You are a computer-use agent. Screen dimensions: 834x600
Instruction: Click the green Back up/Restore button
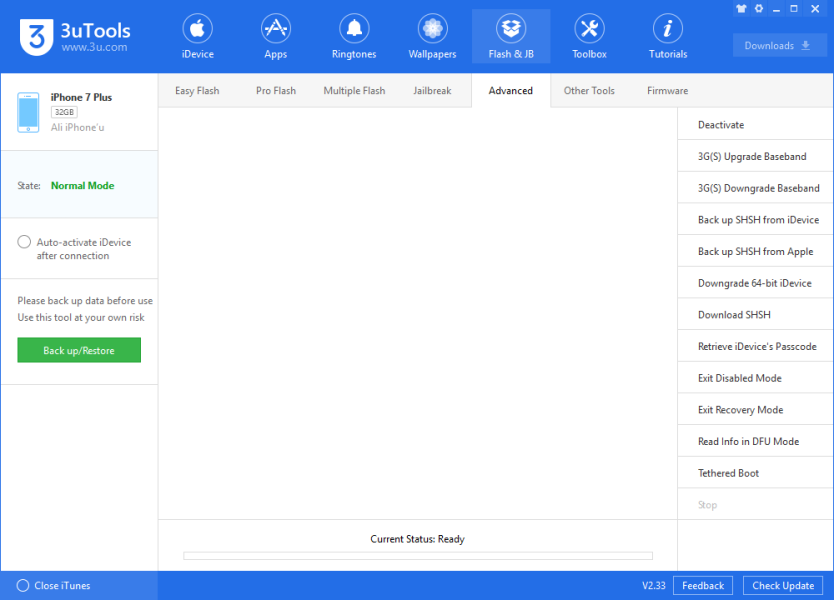click(x=79, y=351)
